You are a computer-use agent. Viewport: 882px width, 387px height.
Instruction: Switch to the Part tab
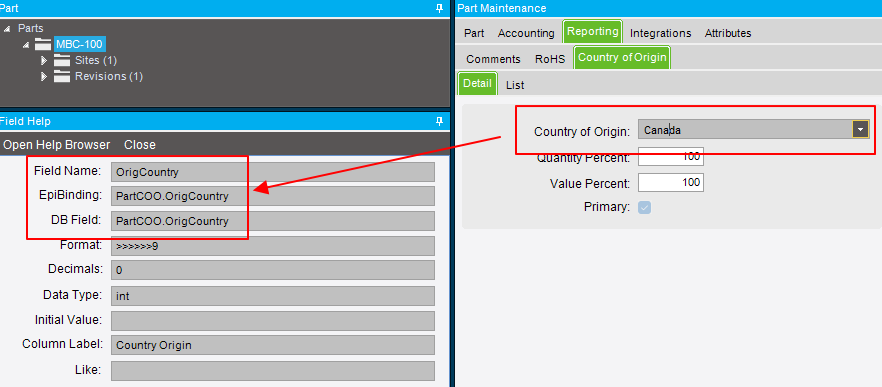(x=474, y=33)
